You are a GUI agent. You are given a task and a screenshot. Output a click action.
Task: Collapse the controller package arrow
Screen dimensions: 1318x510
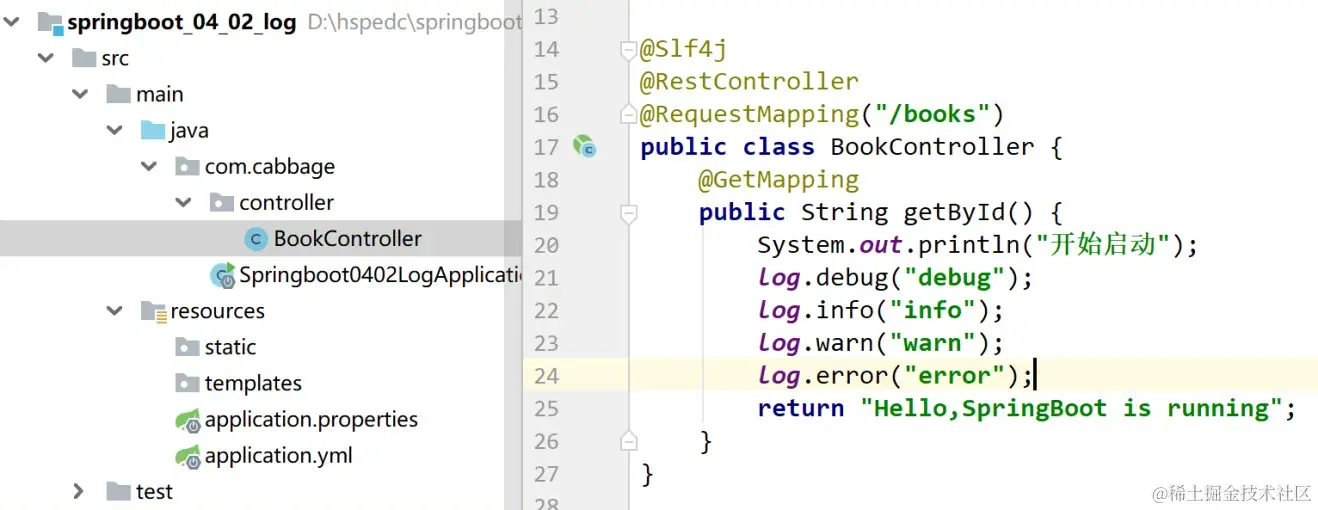point(183,202)
